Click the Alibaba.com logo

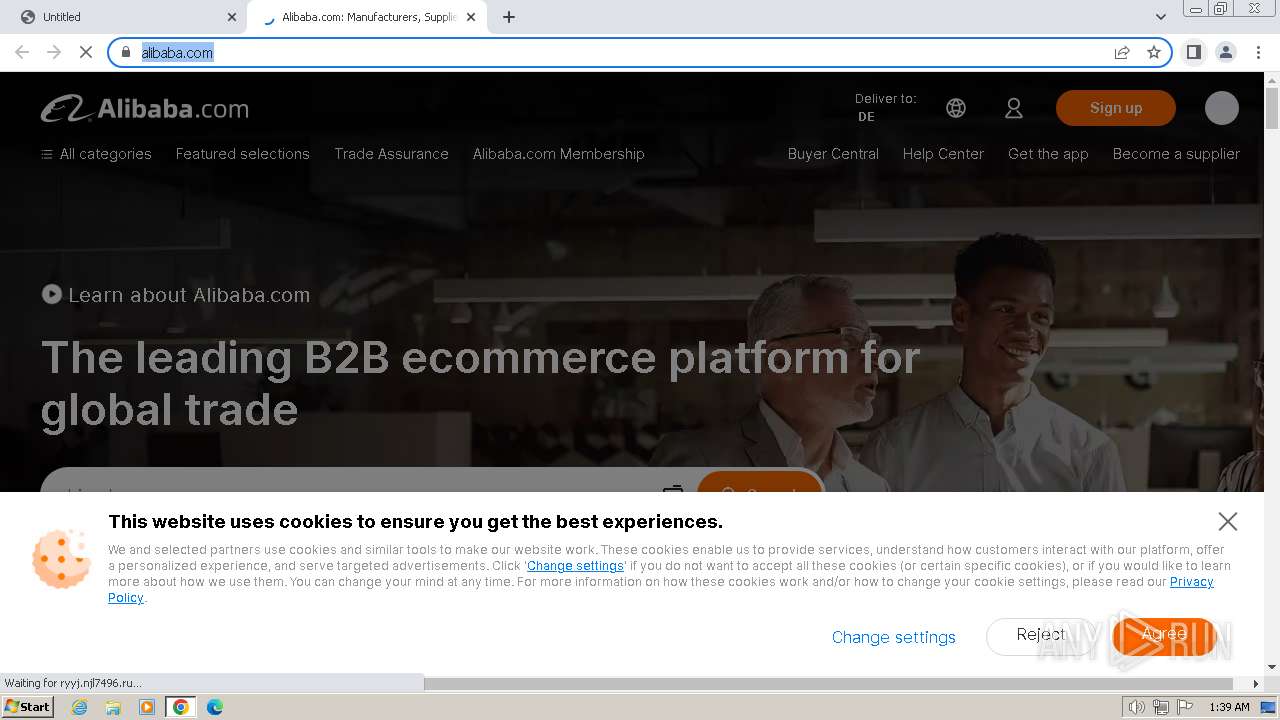(145, 109)
